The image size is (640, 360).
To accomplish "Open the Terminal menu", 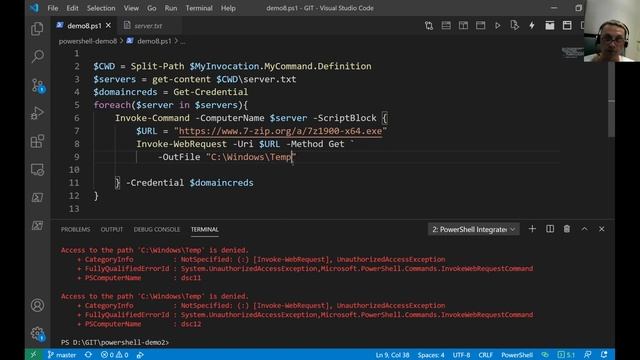I will tap(199, 8).
